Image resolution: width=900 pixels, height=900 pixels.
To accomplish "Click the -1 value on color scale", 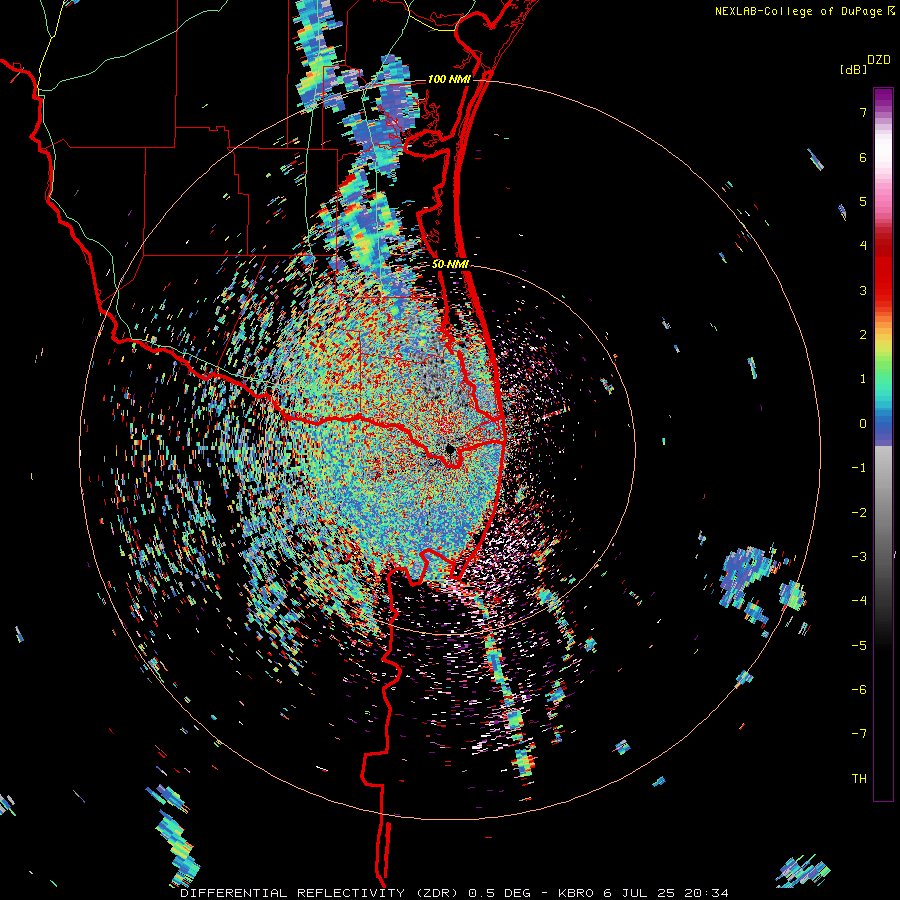I will point(859,468).
